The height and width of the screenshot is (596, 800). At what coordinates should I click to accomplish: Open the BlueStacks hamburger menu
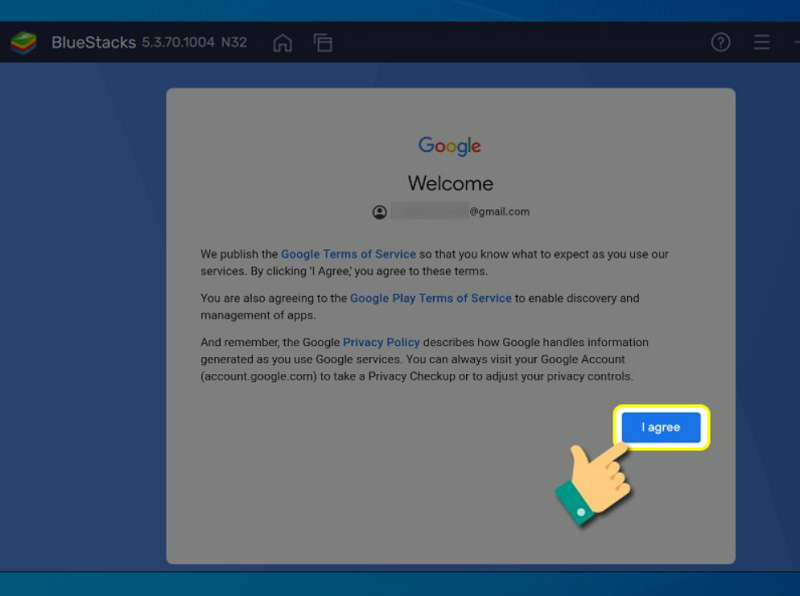[x=762, y=43]
